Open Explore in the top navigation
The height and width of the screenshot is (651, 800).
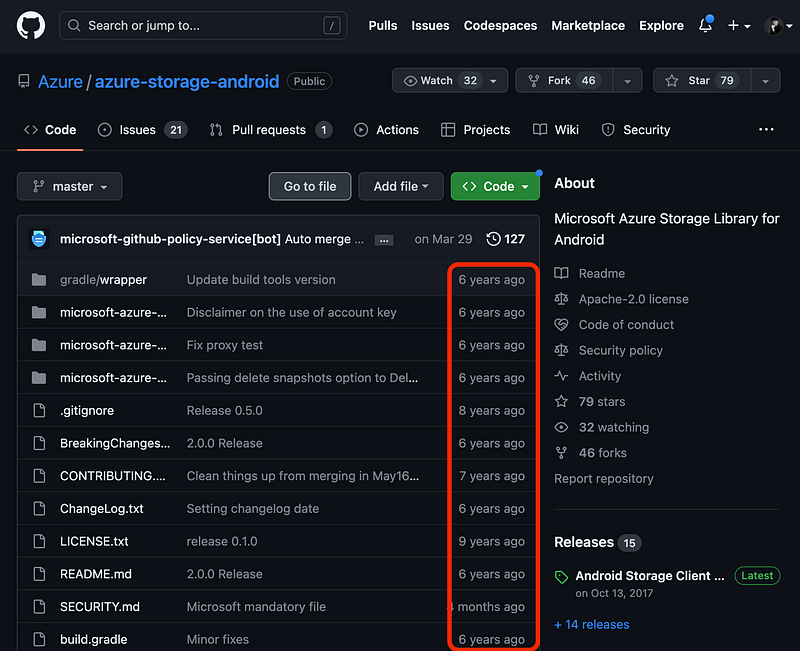[x=661, y=26]
